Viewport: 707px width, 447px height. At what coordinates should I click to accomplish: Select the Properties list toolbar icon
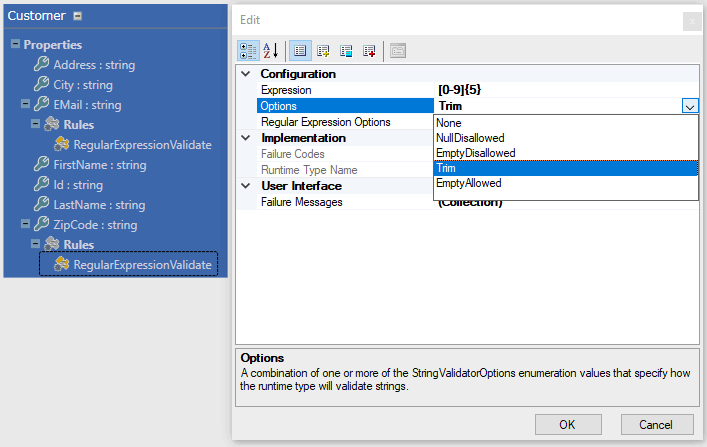tap(300, 51)
